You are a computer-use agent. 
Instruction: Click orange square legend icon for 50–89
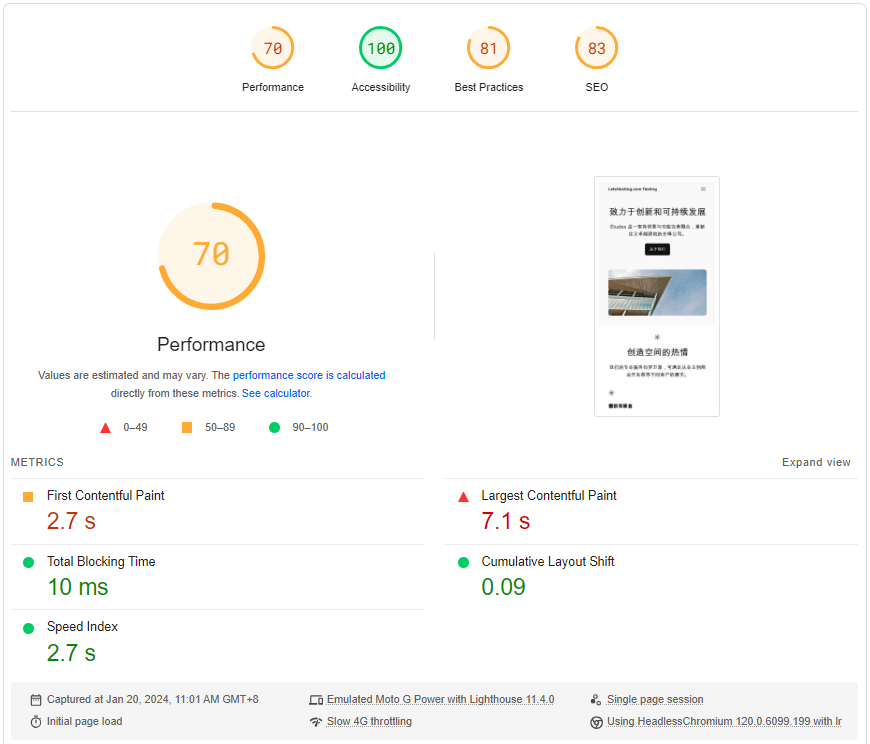click(187, 427)
